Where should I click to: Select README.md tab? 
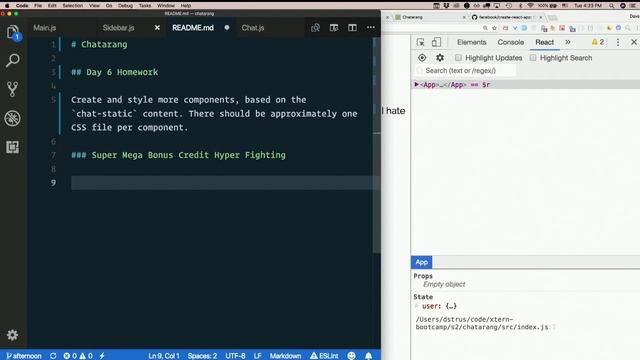193,28
